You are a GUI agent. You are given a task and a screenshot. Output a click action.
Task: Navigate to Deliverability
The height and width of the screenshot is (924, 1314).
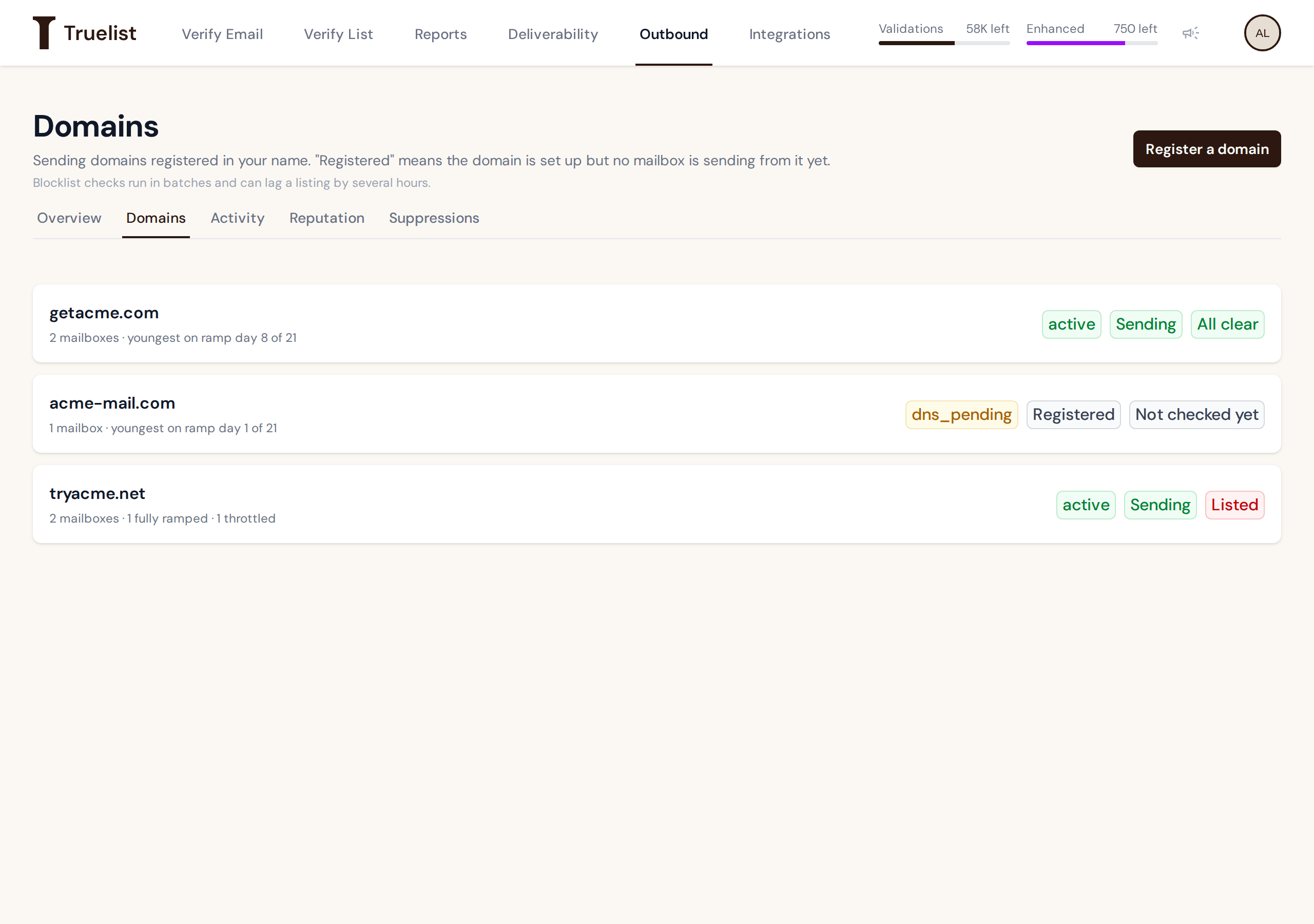coord(553,34)
